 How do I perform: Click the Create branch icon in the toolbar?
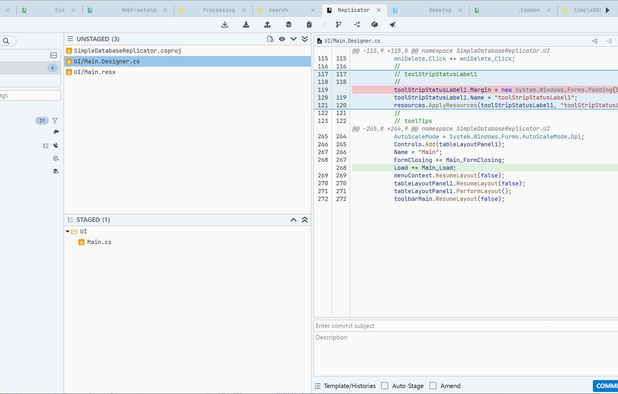338,24
